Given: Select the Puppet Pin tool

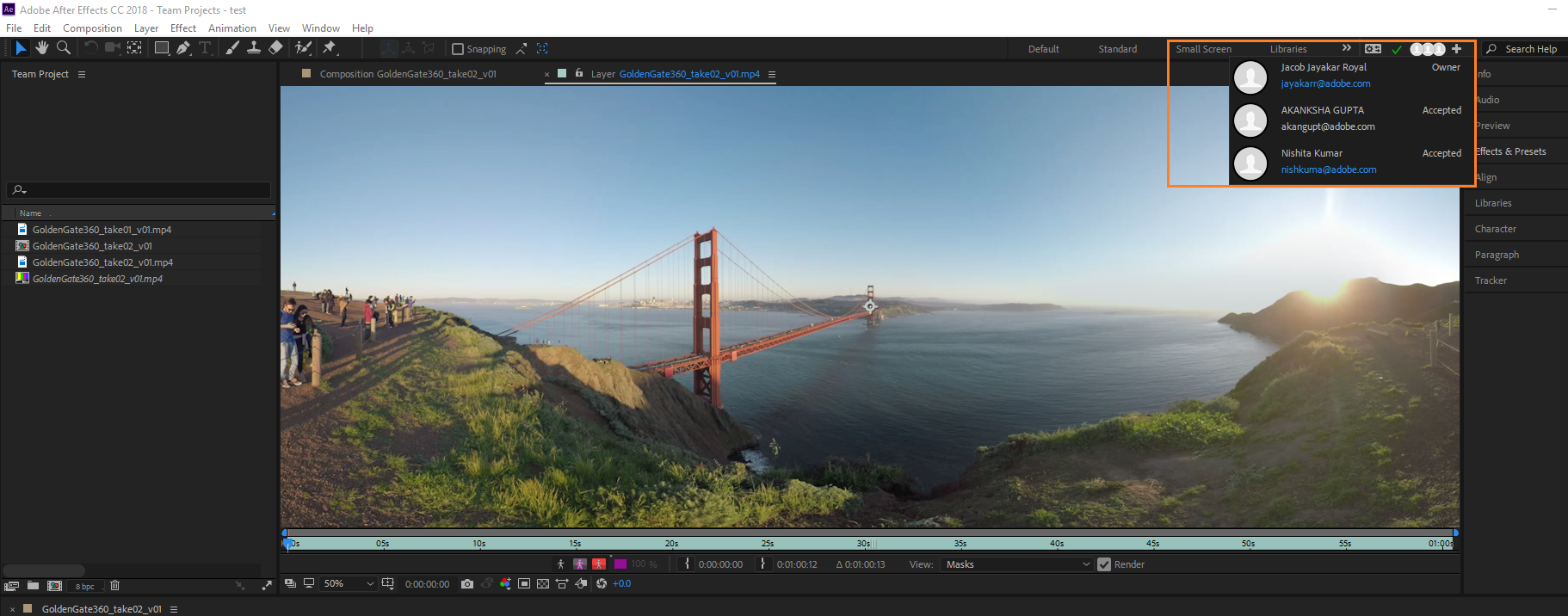Looking at the screenshot, I should pos(330,48).
